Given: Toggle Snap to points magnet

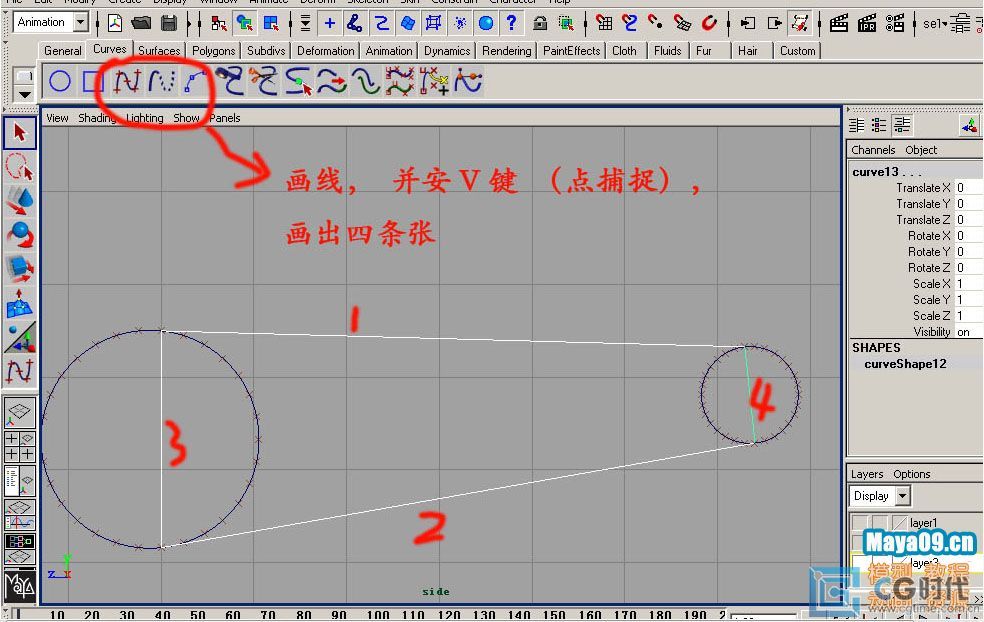Looking at the screenshot, I should point(656,24).
